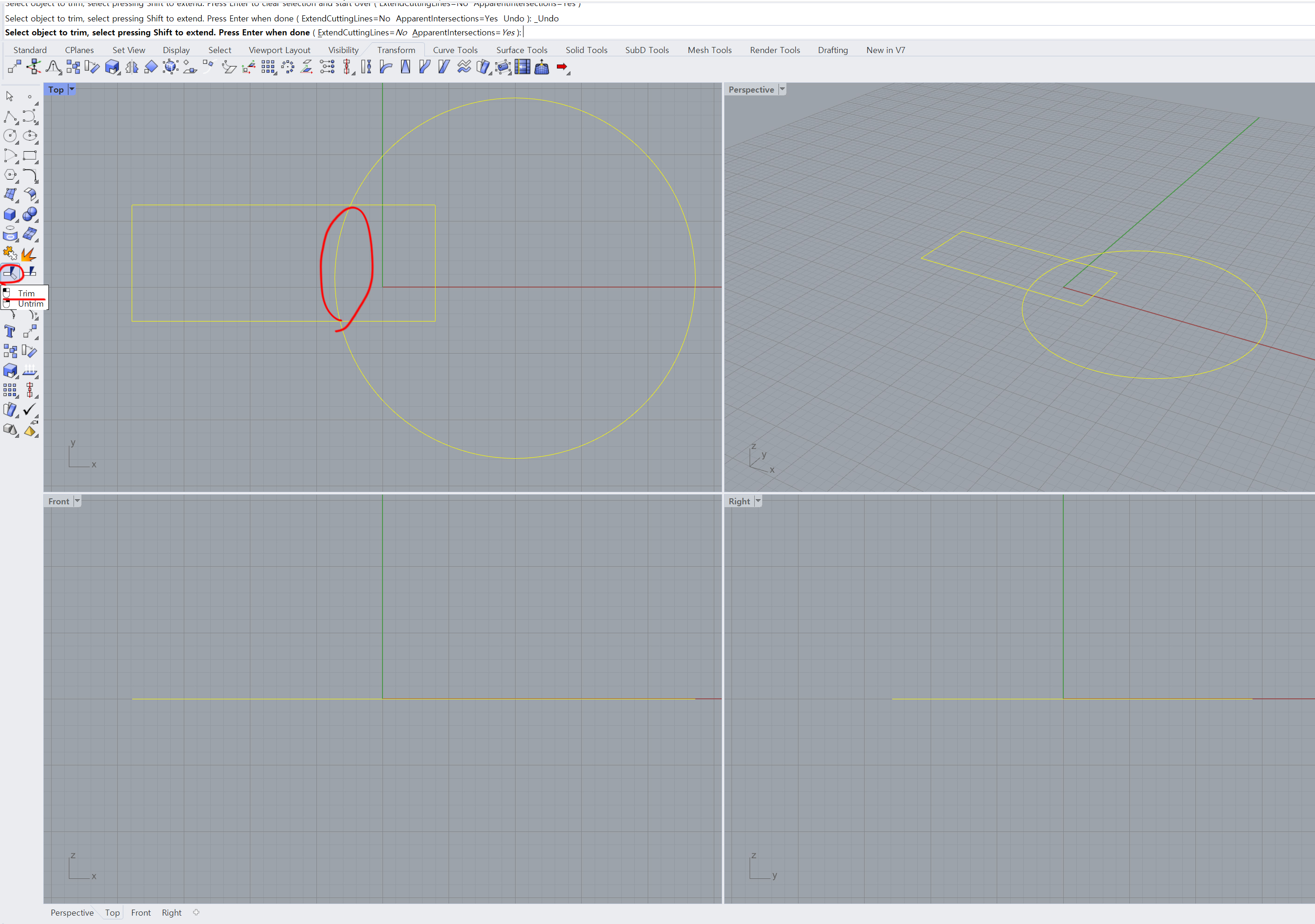Click the Explode icon in sidebar
The width and height of the screenshot is (1315, 924).
(x=30, y=253)
